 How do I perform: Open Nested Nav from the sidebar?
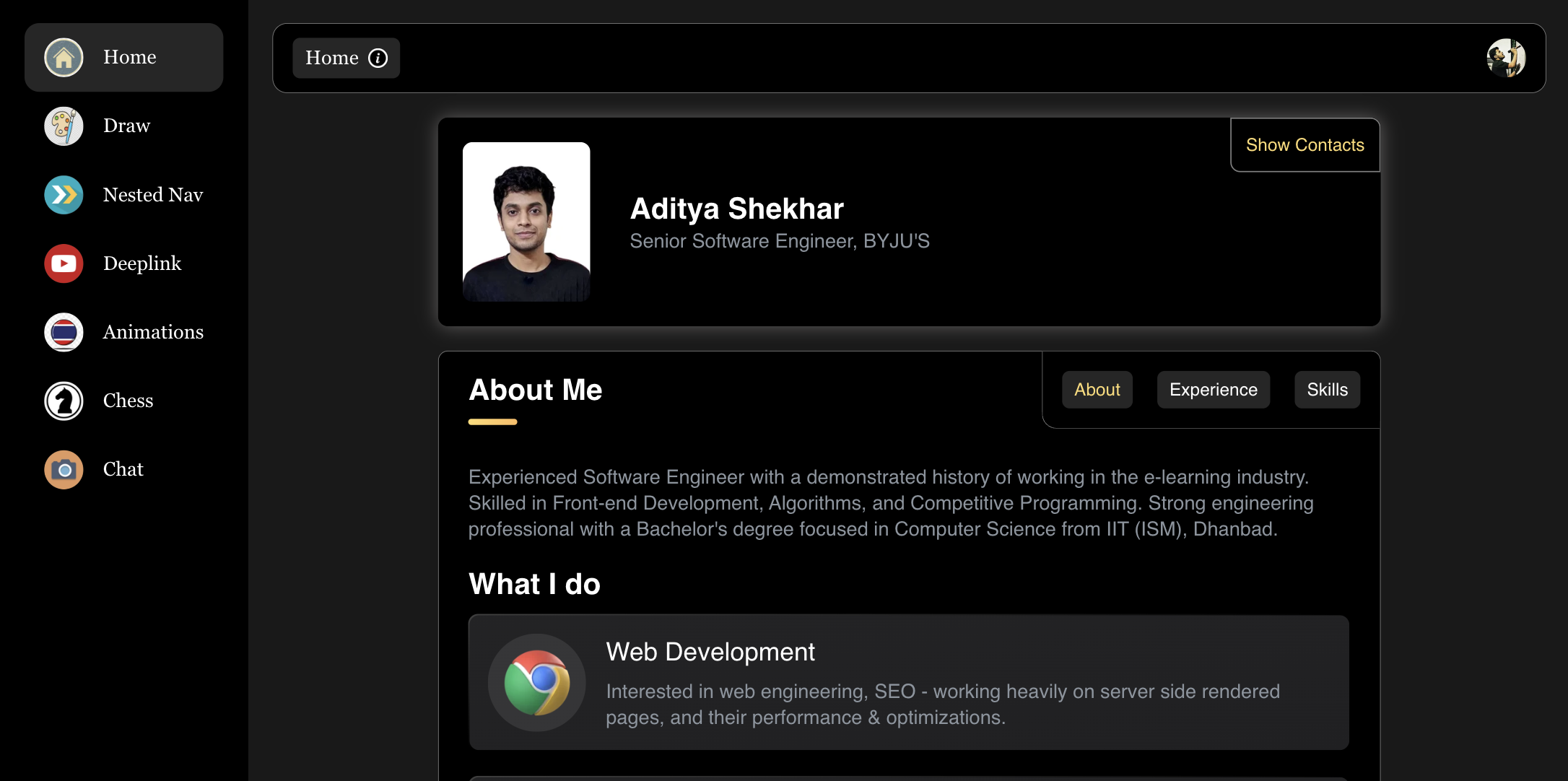tap(64, 194)
